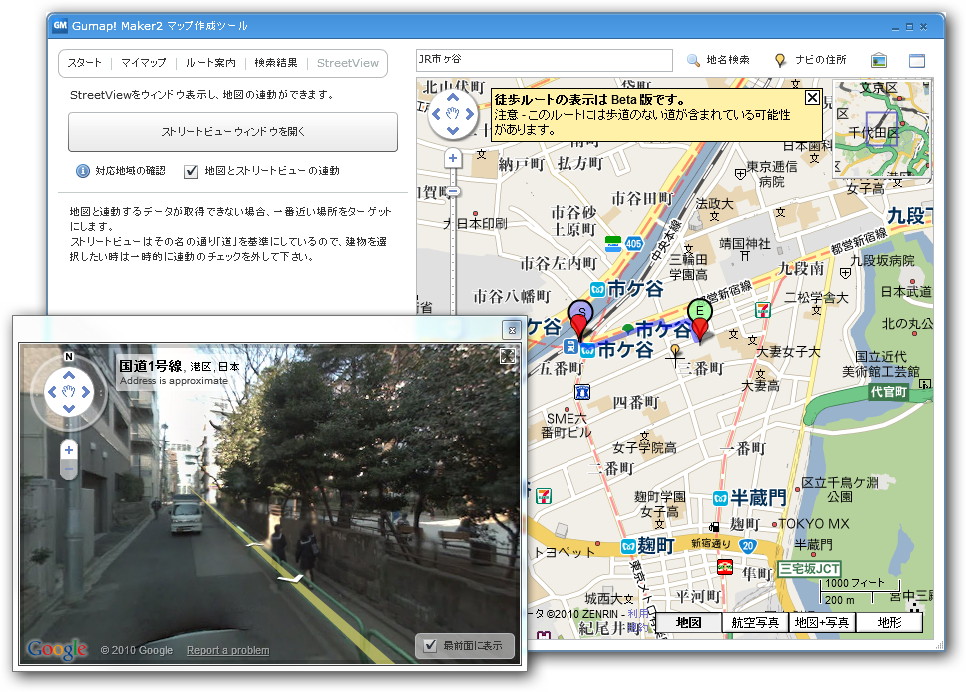
Task: Click the up arrow on the map pan control
Action: 453,97
